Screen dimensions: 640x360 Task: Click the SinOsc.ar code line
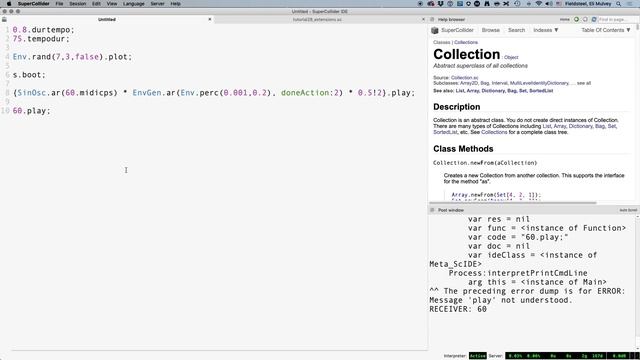tap(213, 93)
